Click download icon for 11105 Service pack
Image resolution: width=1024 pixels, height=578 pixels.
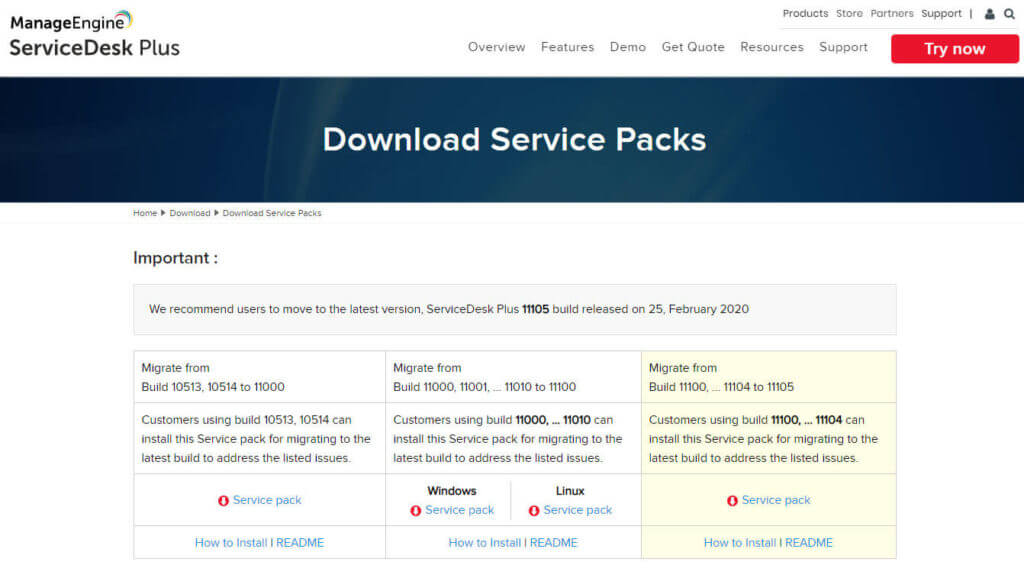click(732, 501)
